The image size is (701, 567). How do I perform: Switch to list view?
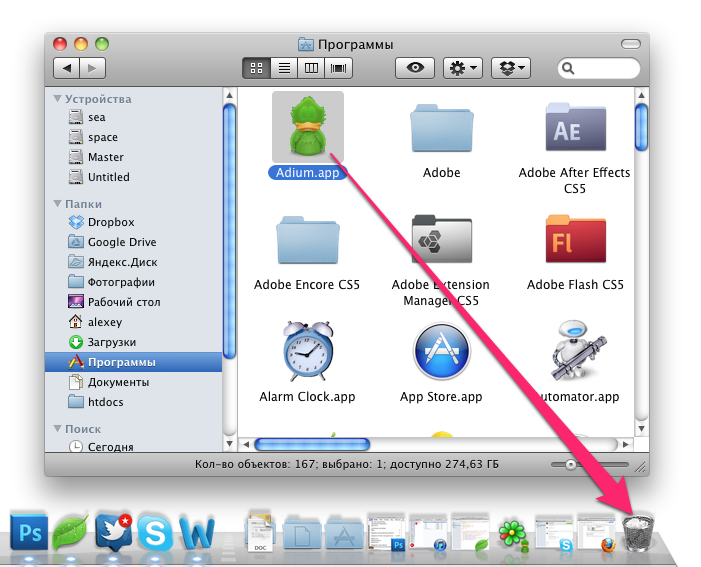(x=284, y=68)
